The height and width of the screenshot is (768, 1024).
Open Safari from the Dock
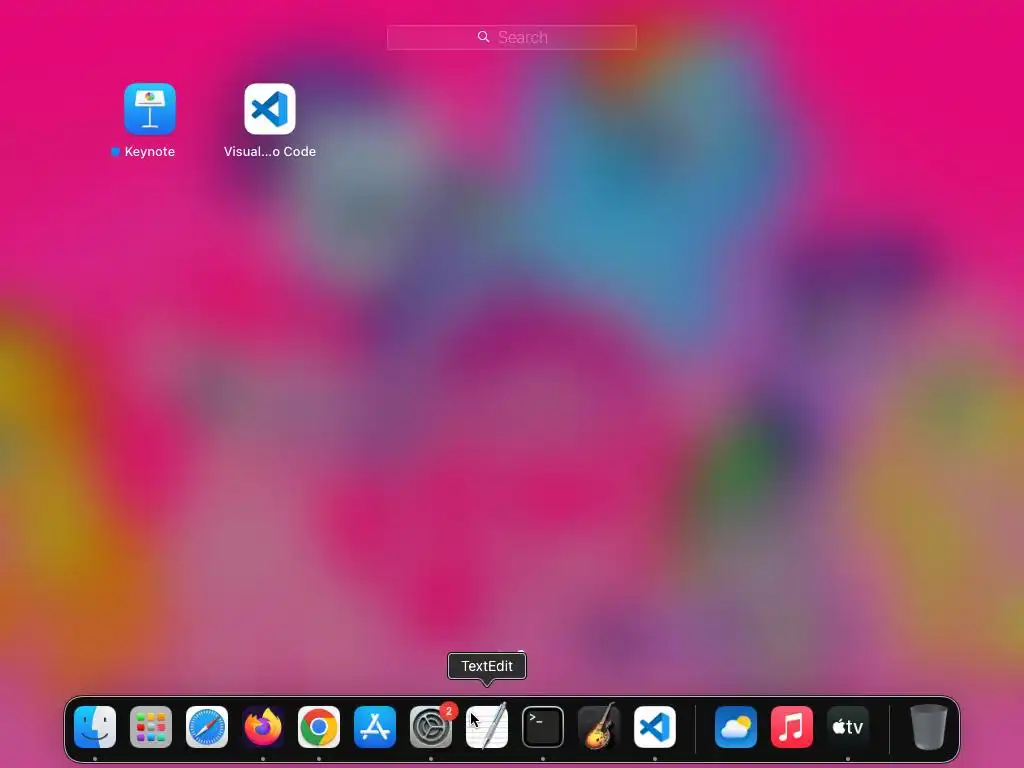[207, 726]
